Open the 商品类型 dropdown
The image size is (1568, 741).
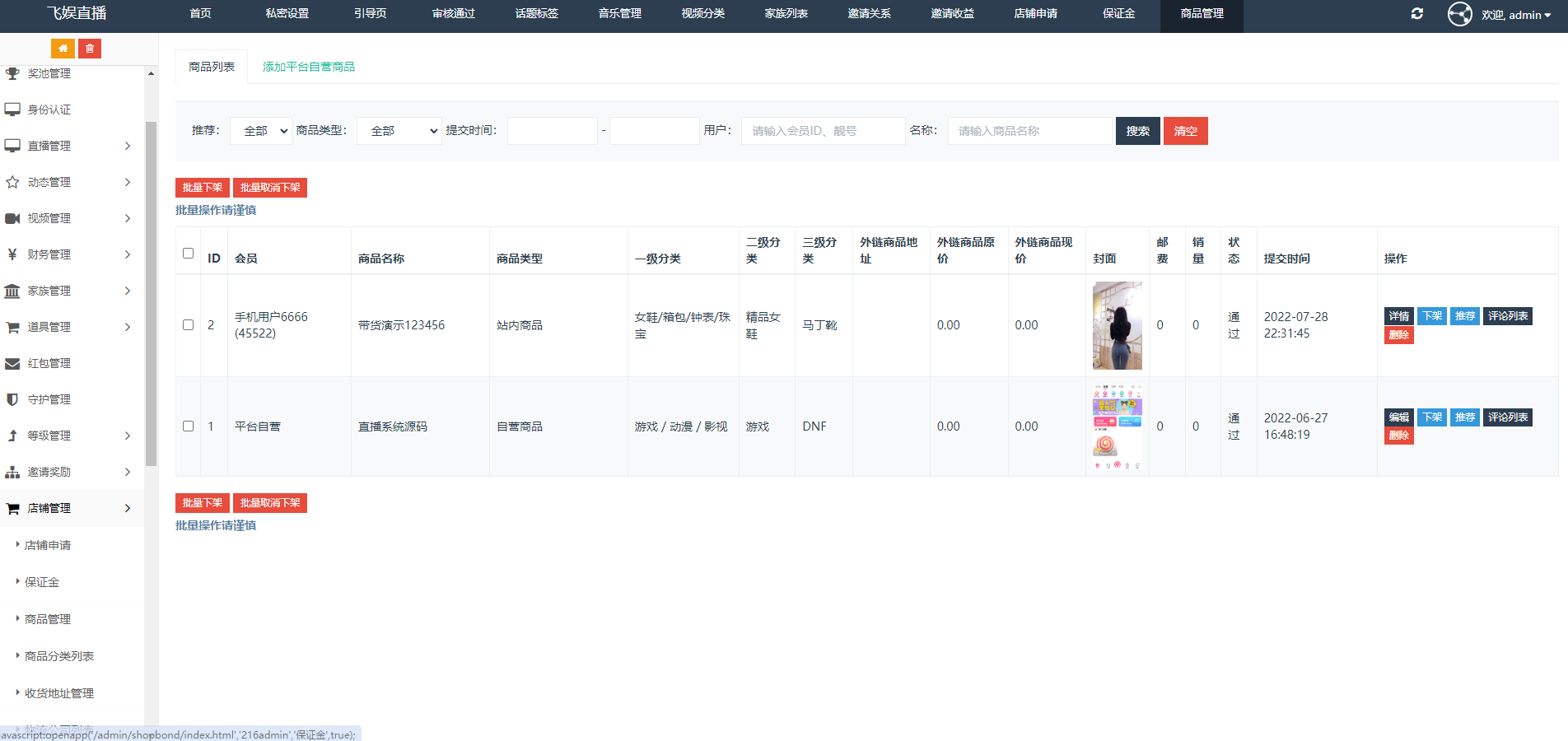(399, 130)
